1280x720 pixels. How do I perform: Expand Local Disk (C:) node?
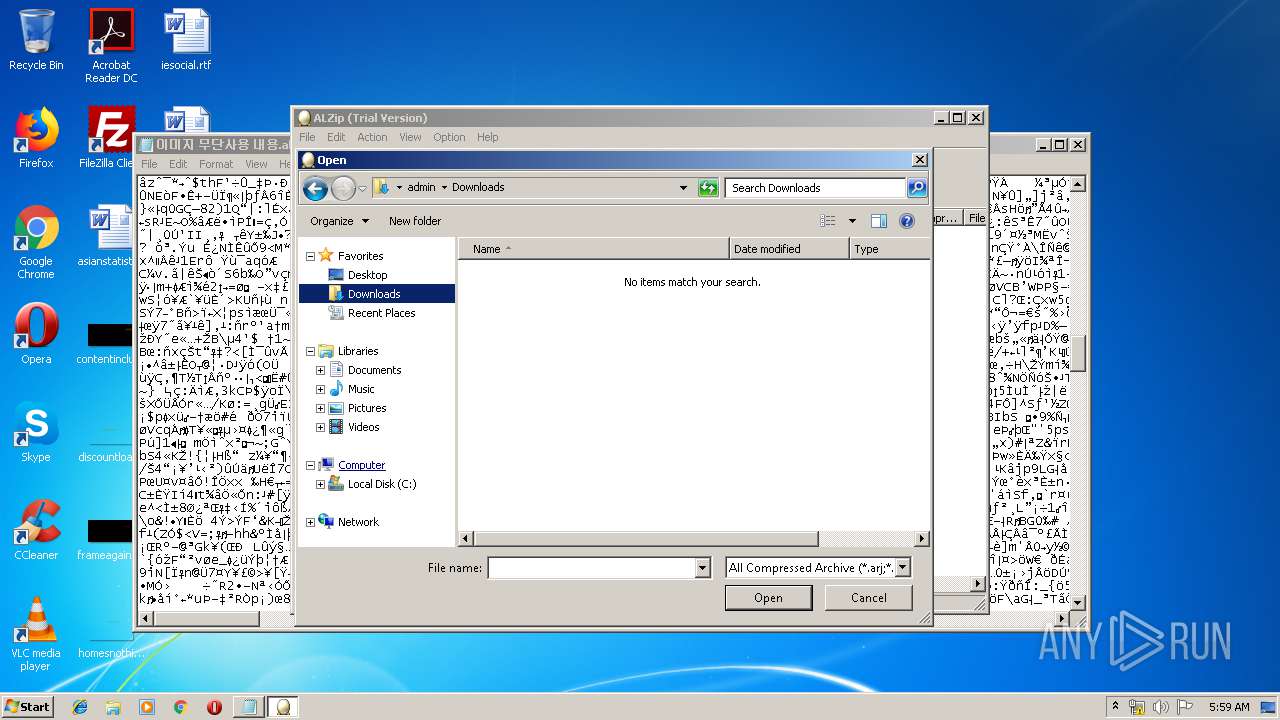coord(321,484)
